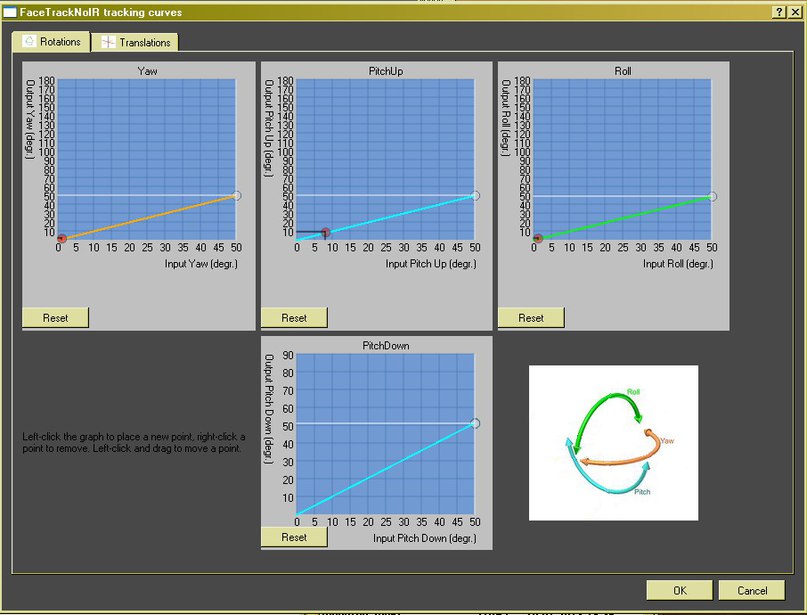Click the PitchUp curve endpoint circle
This screenshot has width=807, height=615.
click(475, 196)
